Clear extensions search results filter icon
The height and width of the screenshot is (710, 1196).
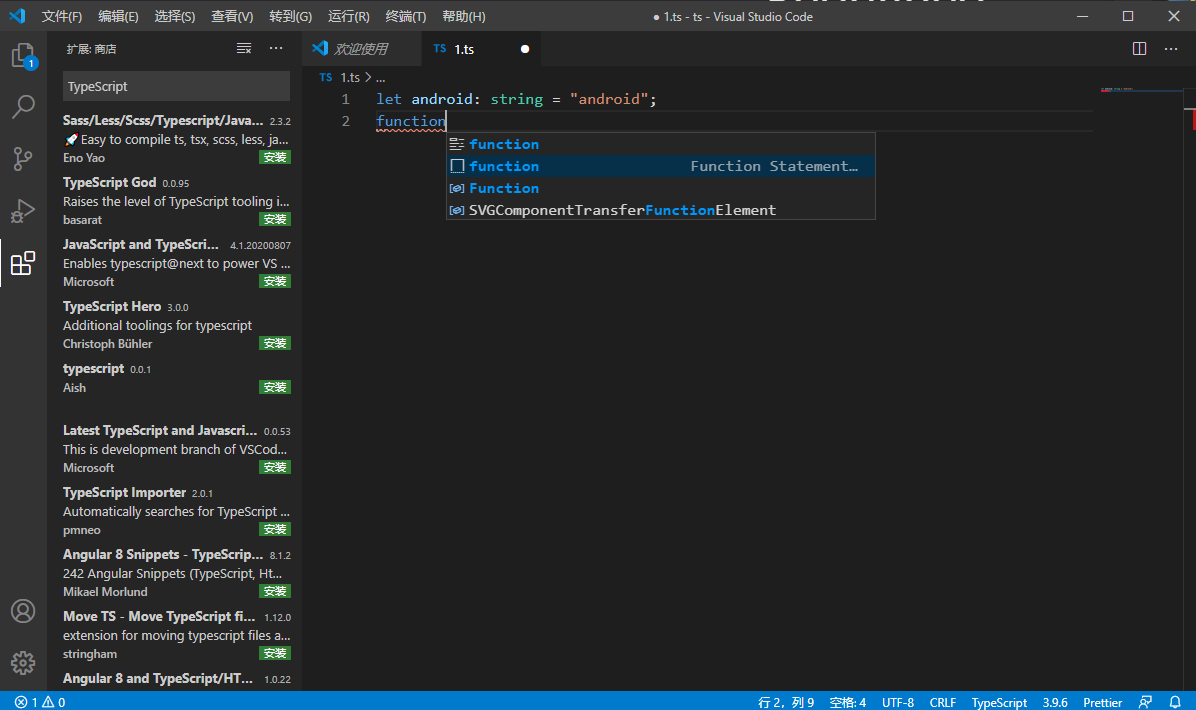pyautogui.click(x=244, y=49)
